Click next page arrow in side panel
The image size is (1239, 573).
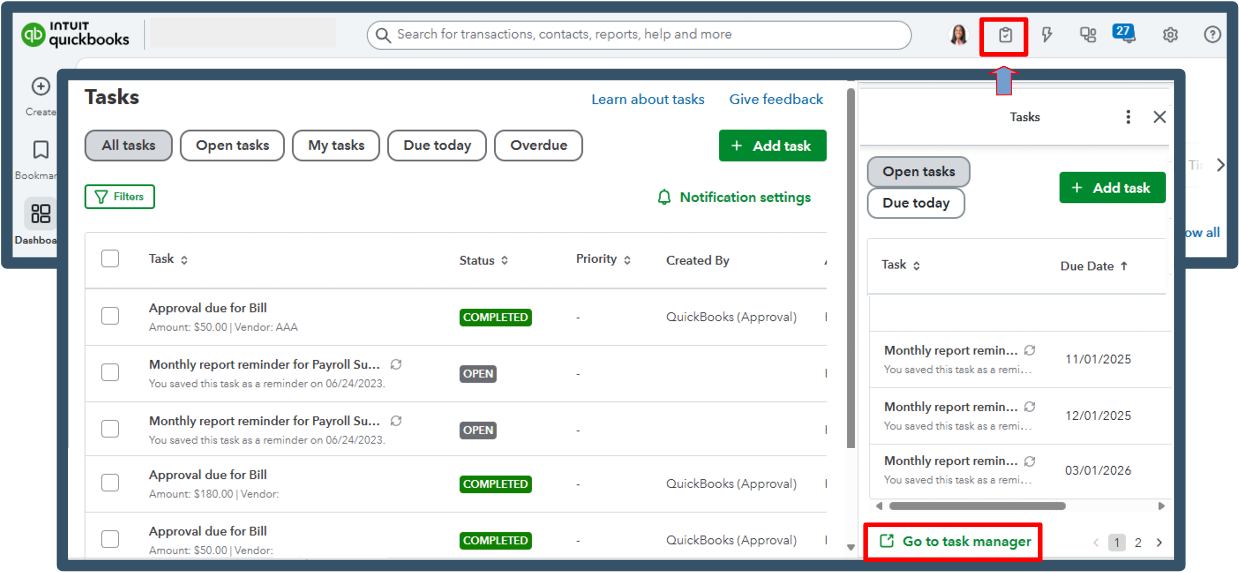point(1159,542)
